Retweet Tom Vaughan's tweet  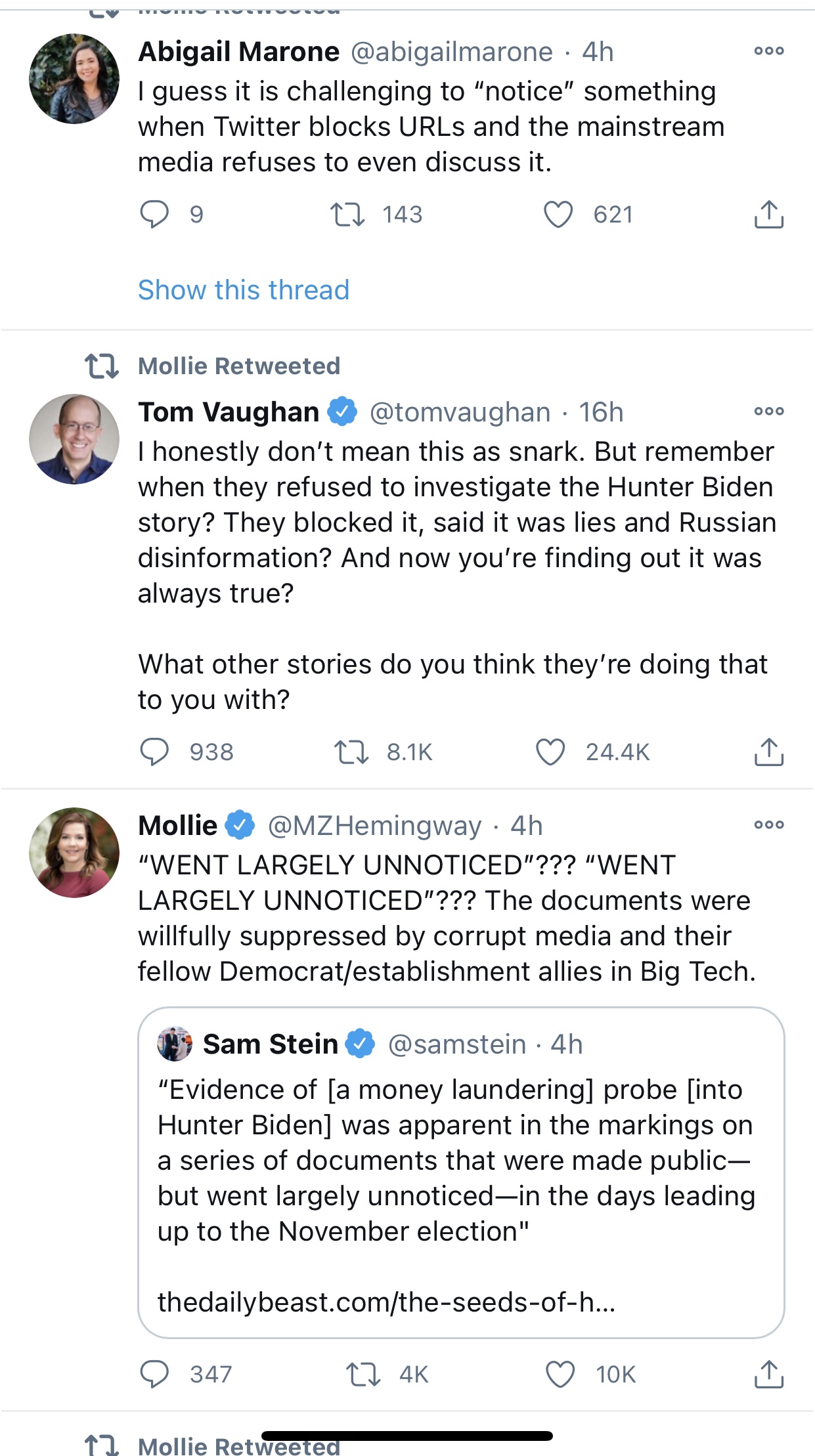(351, 752)
